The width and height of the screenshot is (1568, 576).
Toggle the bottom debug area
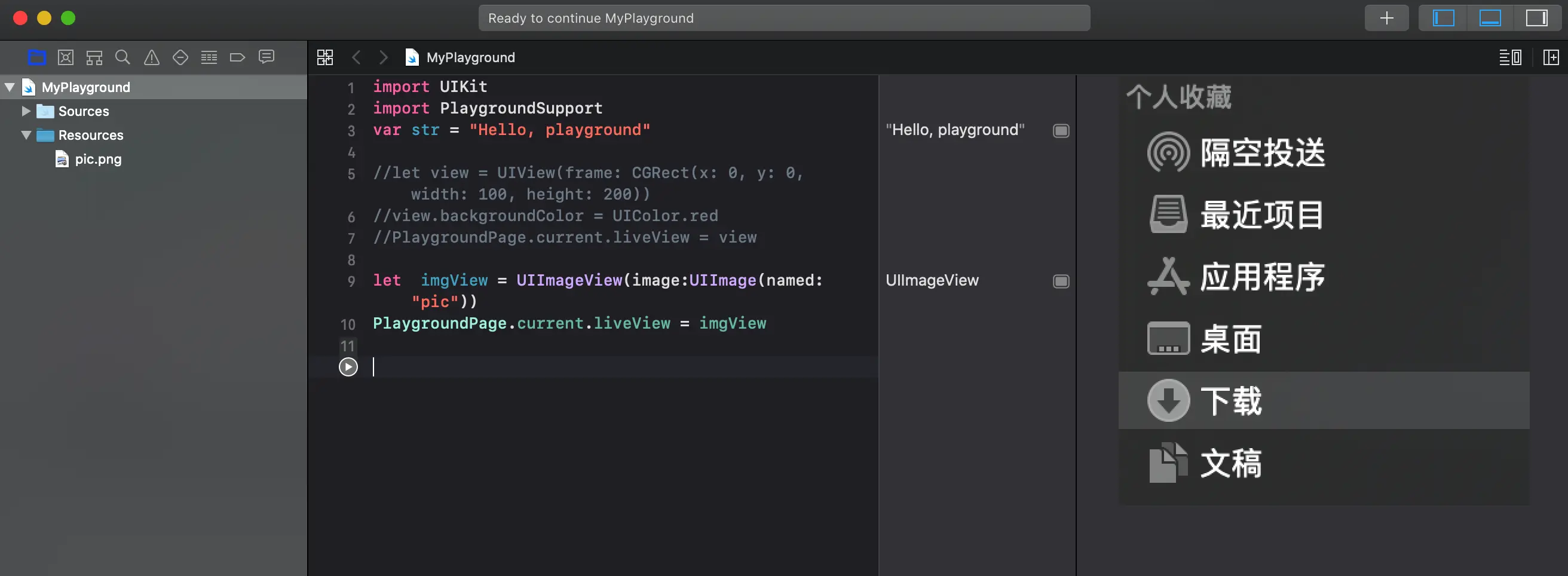pyautogui.click(x=1490, y=19)
